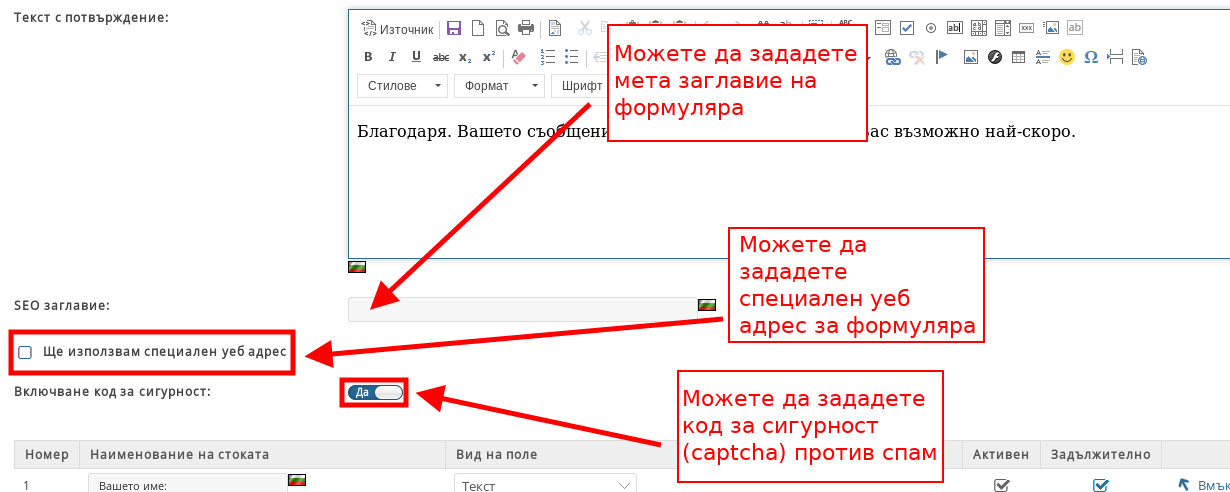The width and height of the screenshot is (1230, 492).
Task: Apply underline formatting
Action: tap(416, 57)
